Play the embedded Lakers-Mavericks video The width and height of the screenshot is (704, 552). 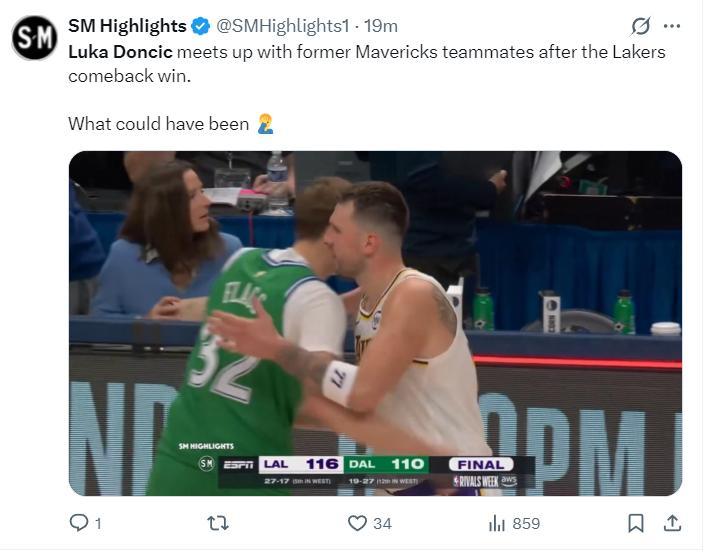point(375,323)
